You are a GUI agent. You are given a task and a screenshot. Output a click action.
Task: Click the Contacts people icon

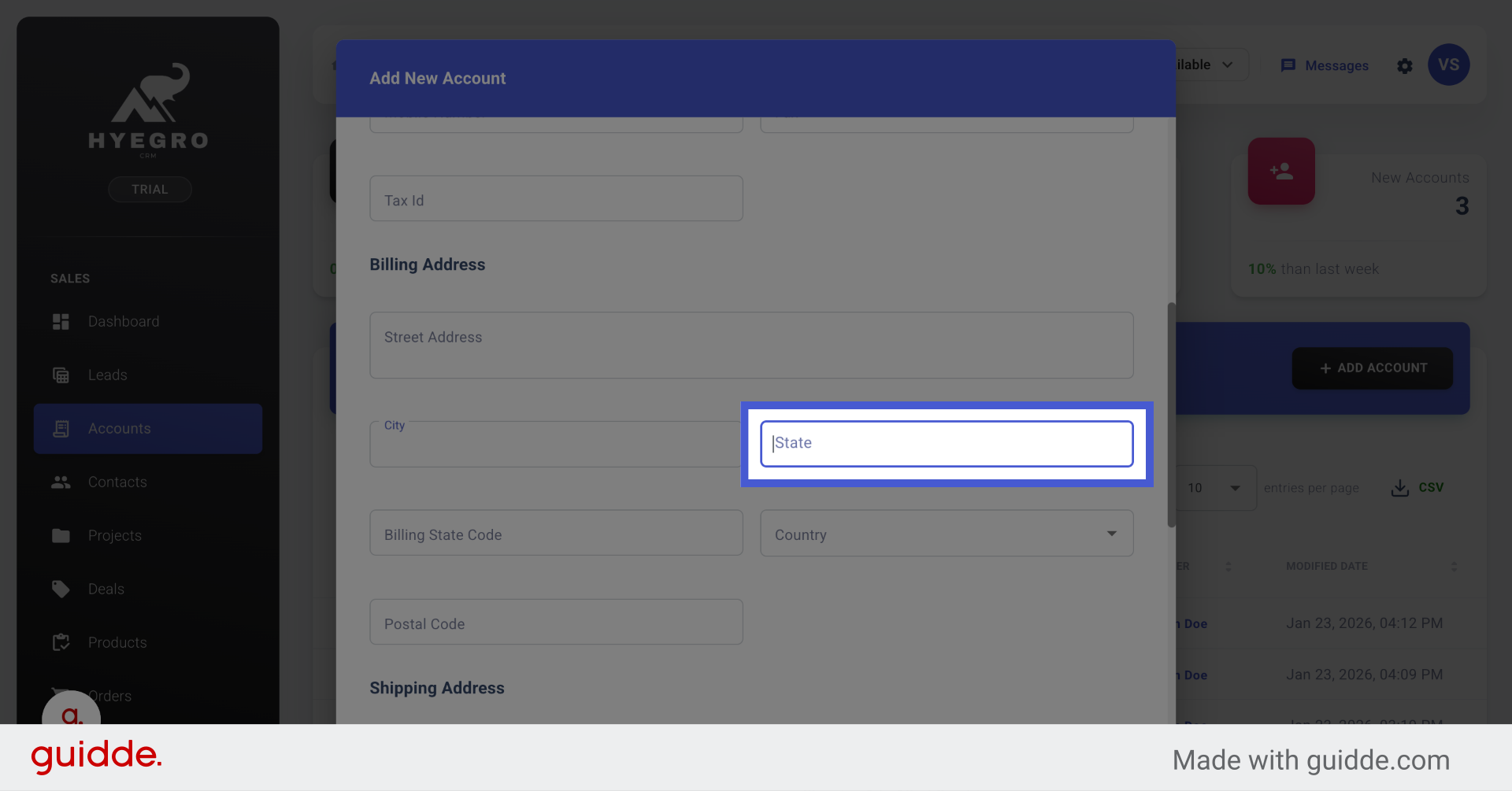click(x=61, y=482)
